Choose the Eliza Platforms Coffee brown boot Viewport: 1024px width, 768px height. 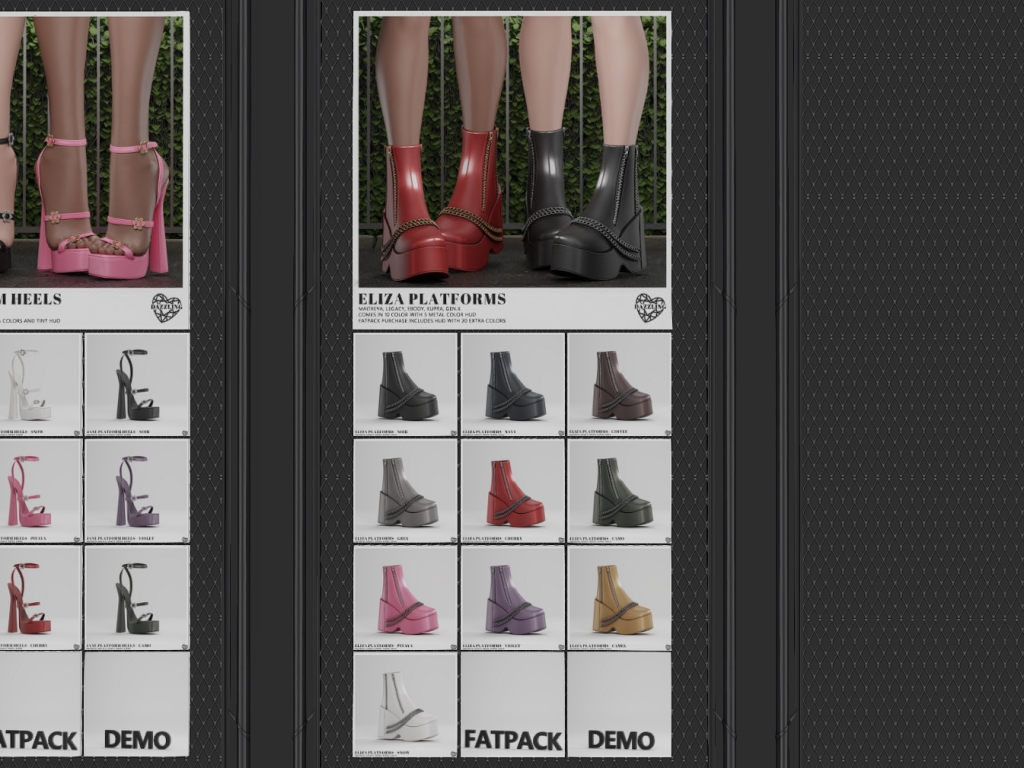(x=619, y=384)
